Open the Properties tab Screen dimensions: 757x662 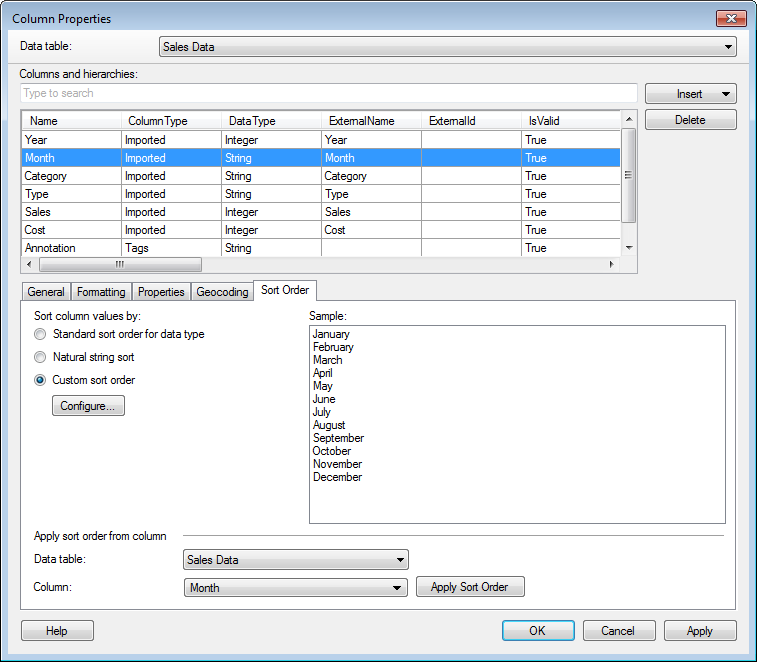pyautogui.click(x=161, y=292)
